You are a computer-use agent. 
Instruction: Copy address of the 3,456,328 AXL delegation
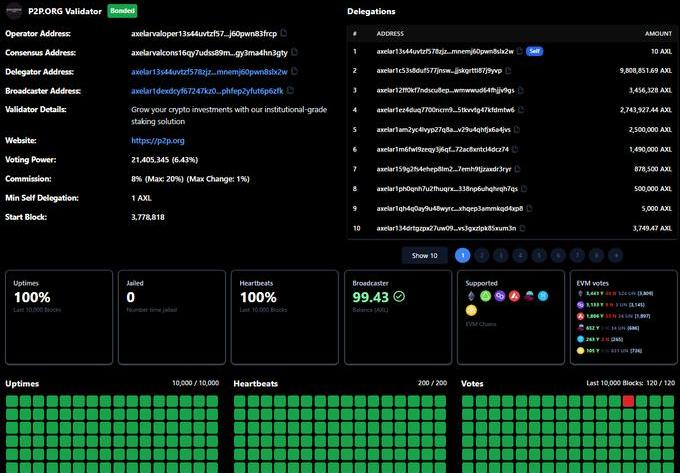click(521, 90)
